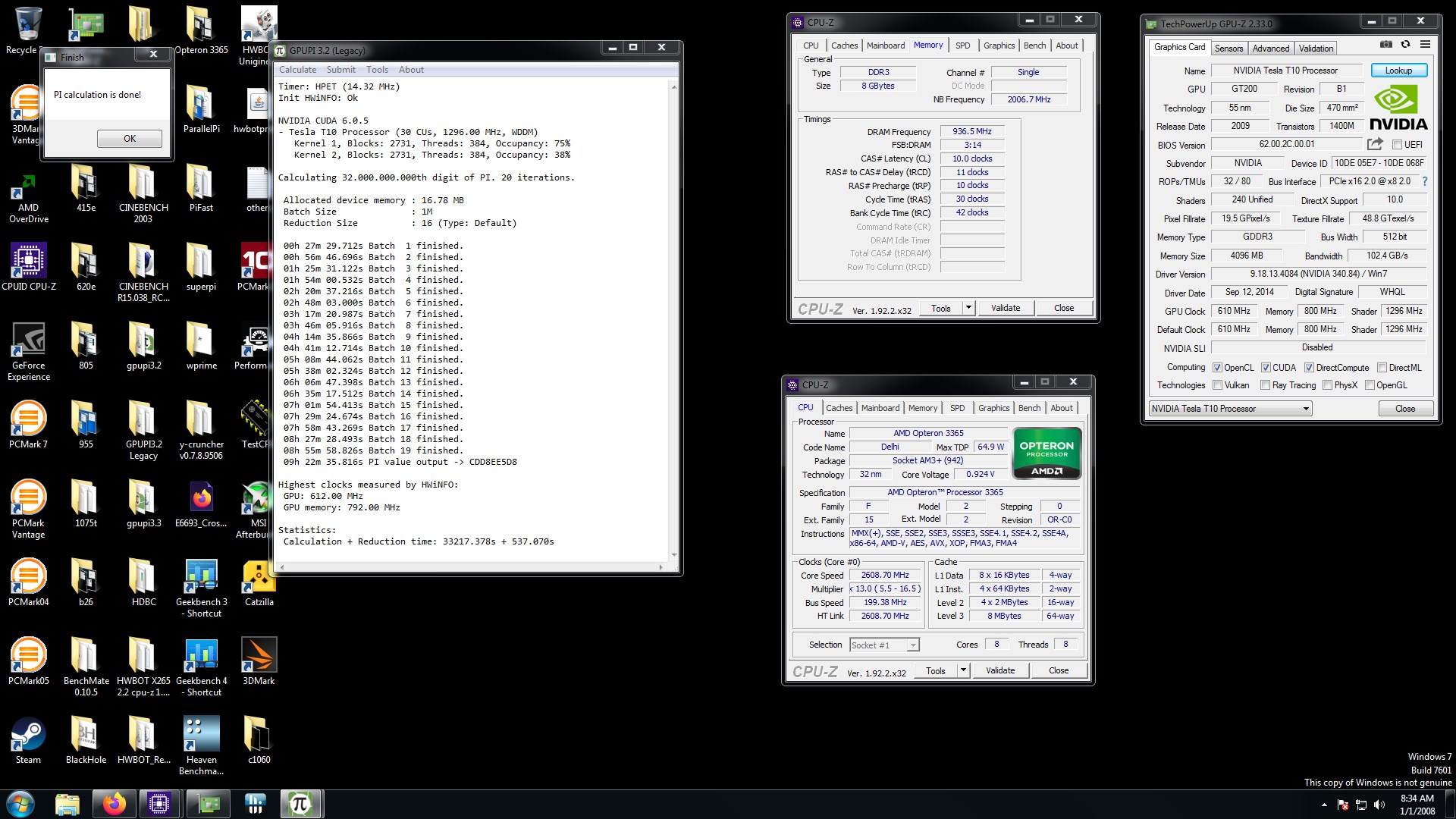Open Firefox from the taskbar
The width and height of the screenshot is (1456, 819).
point(115,804)
